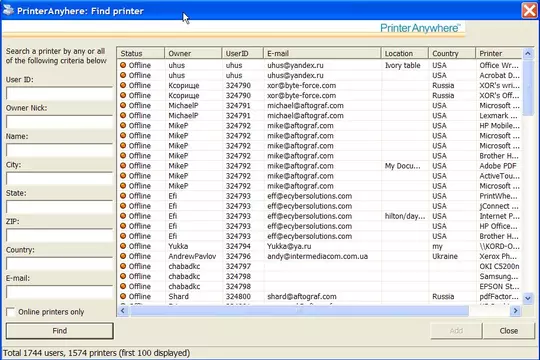Select the Xerox Ph... printer cell

498,256
